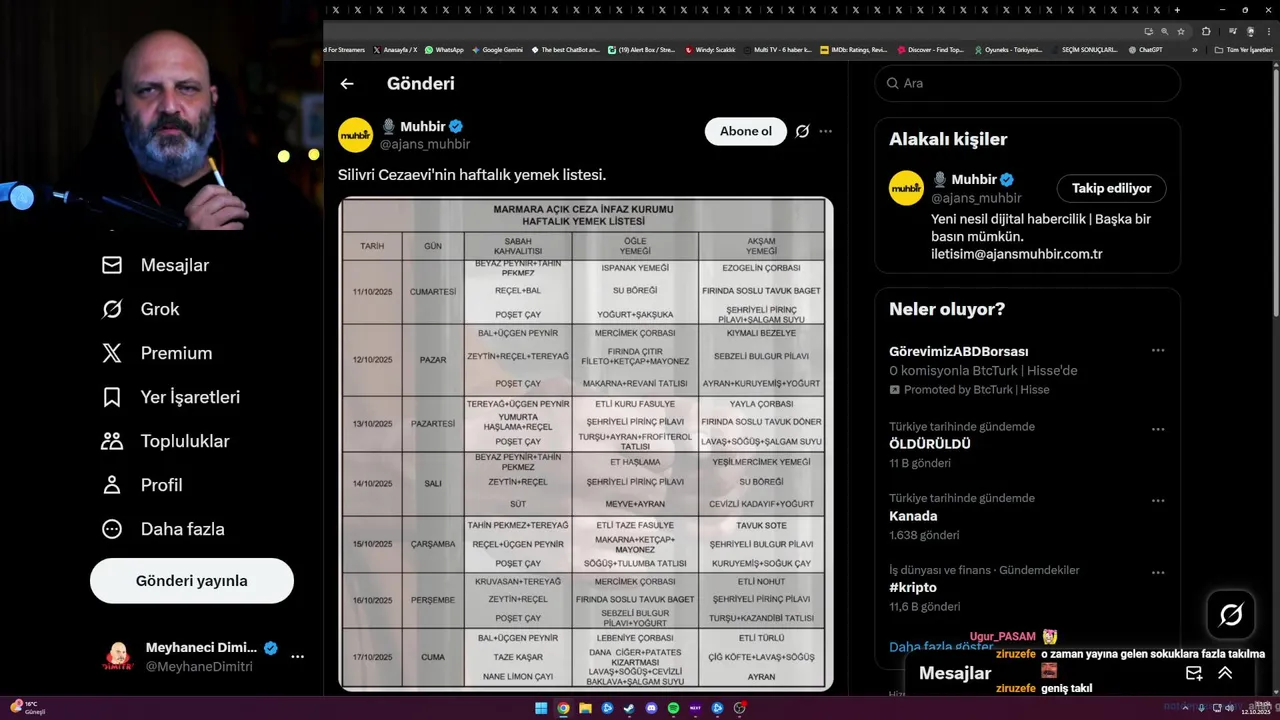Open the floating Grok button
The image size is (1280, 720).
click(1231, 615)
